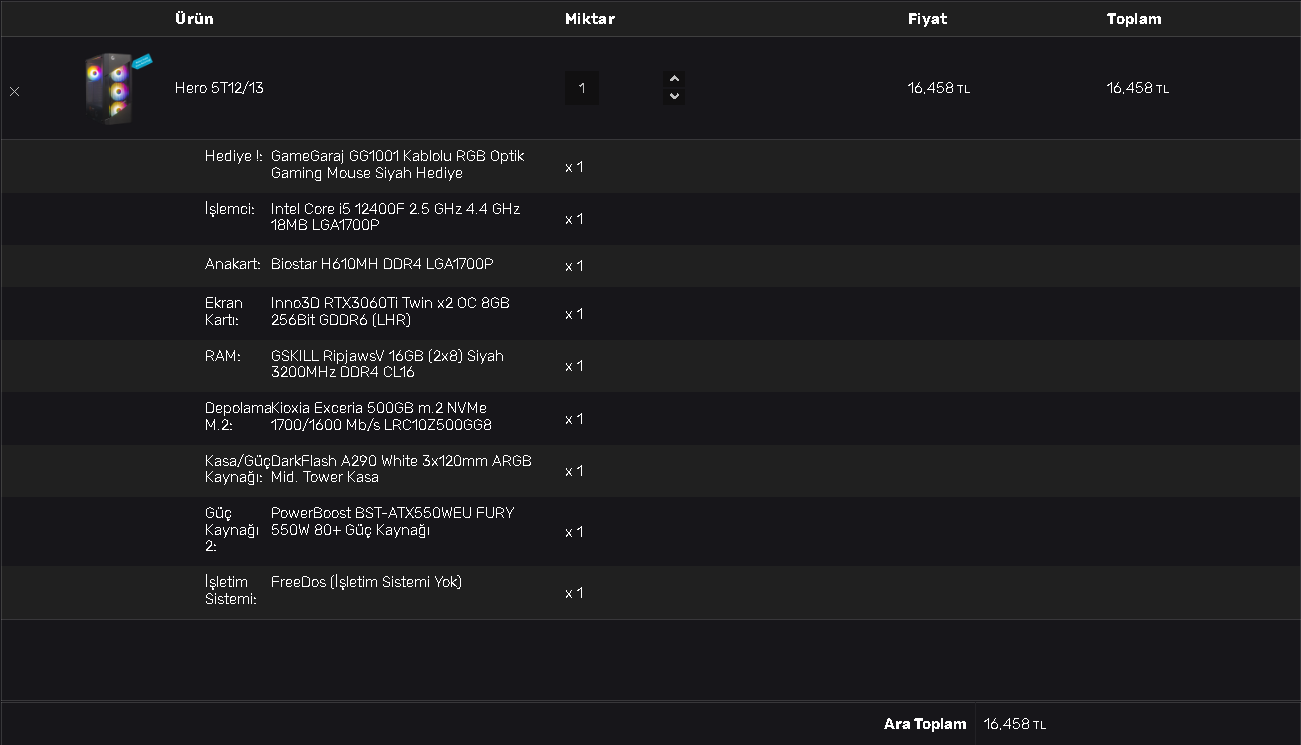The image size is (1301, 745).
Task: Click the Ara Toplam subtotal amount
Action: tap(1014, 724)
